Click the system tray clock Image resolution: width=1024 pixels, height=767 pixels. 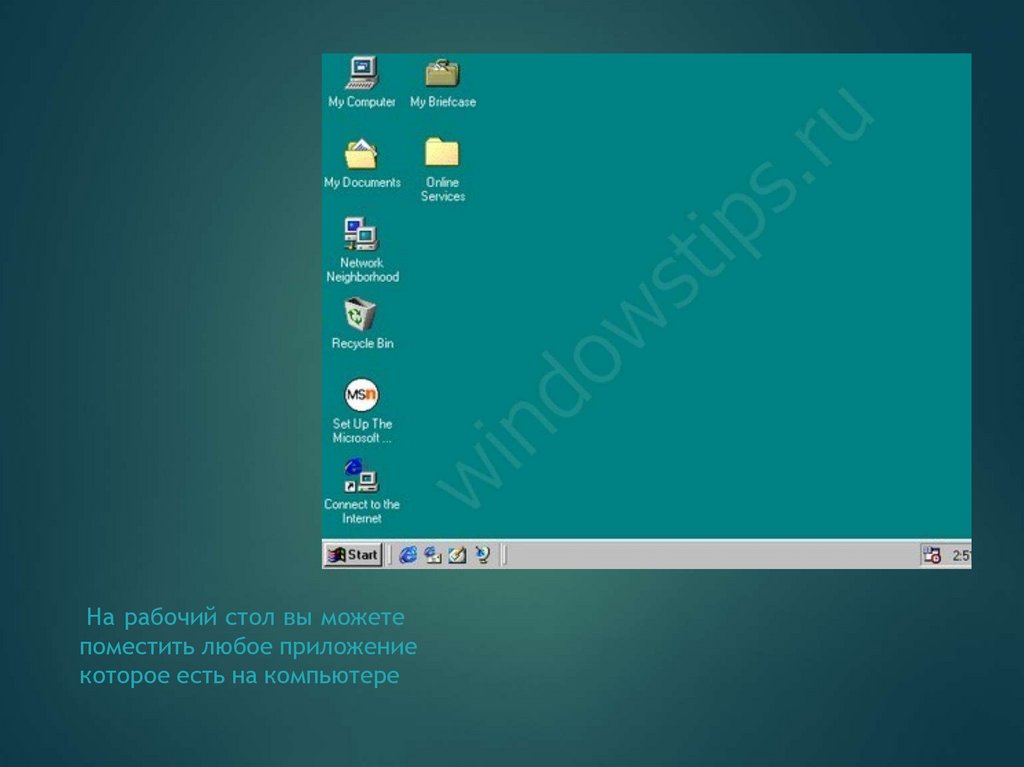tap(960, 555)
